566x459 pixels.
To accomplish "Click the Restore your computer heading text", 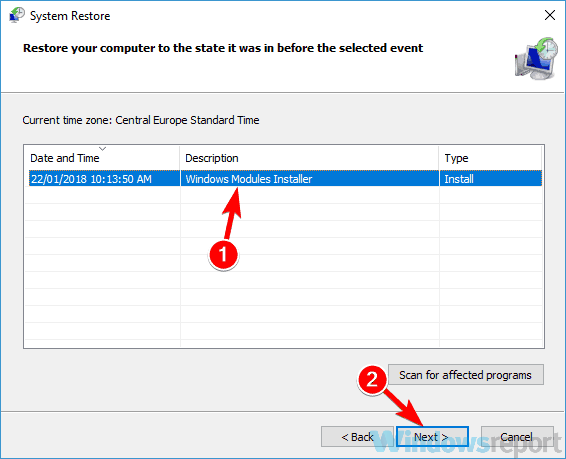I will click(223, 48).
